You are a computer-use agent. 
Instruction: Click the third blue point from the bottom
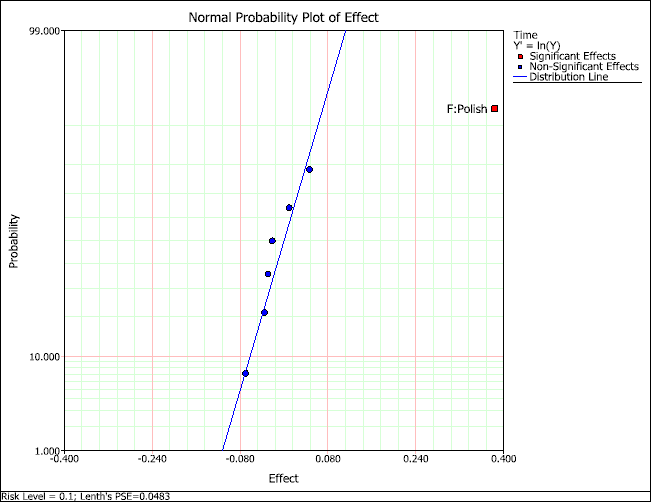(x=268, y=274)
